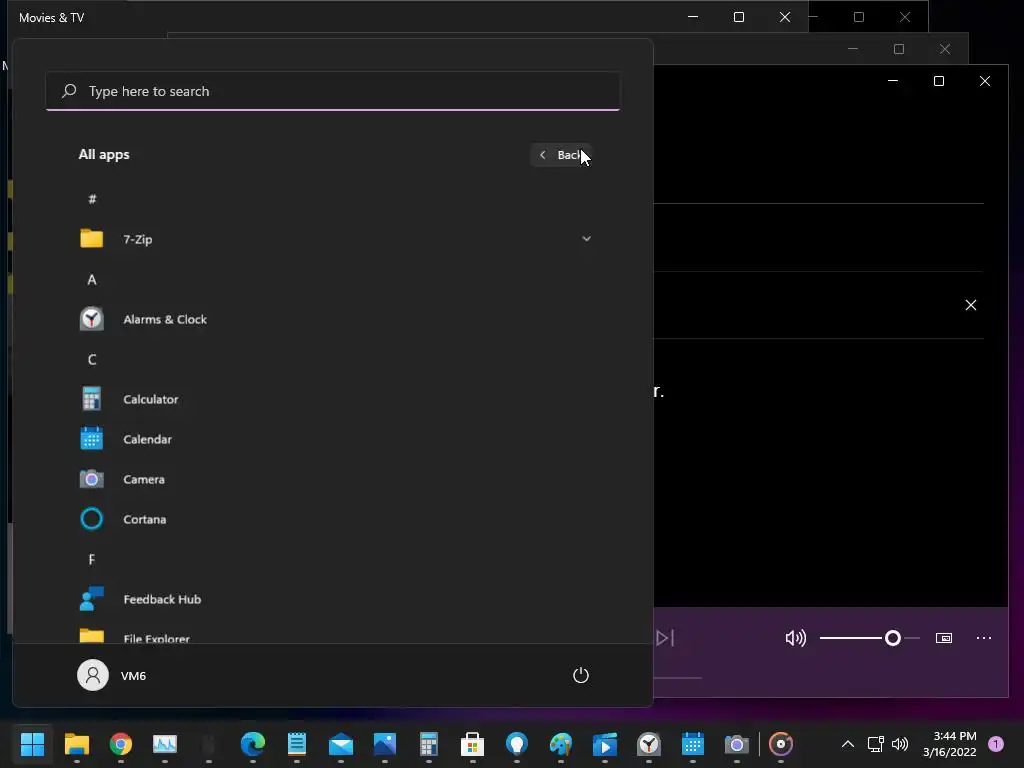Screen dimensions: 1024x768
Task: Open network status in system tray
Action: (875, 744)
